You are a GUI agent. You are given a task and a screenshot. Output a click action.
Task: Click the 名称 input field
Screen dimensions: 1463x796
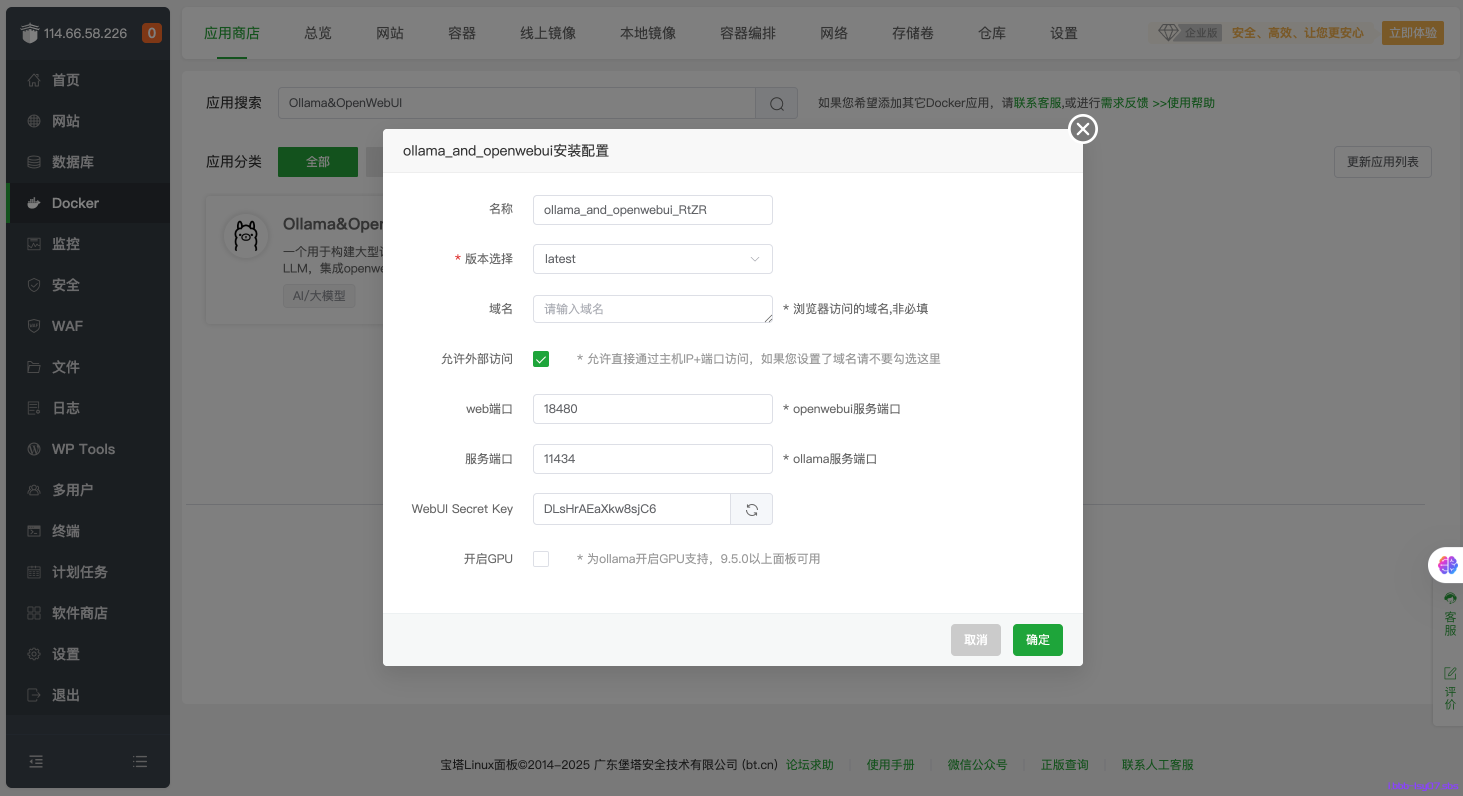pyautogui.click(x=653, y=210)
